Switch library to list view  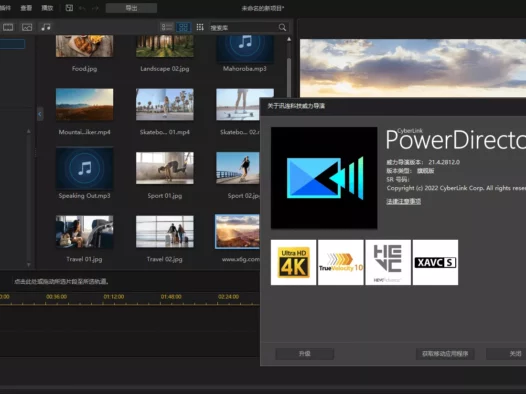(x=167, y=27)
